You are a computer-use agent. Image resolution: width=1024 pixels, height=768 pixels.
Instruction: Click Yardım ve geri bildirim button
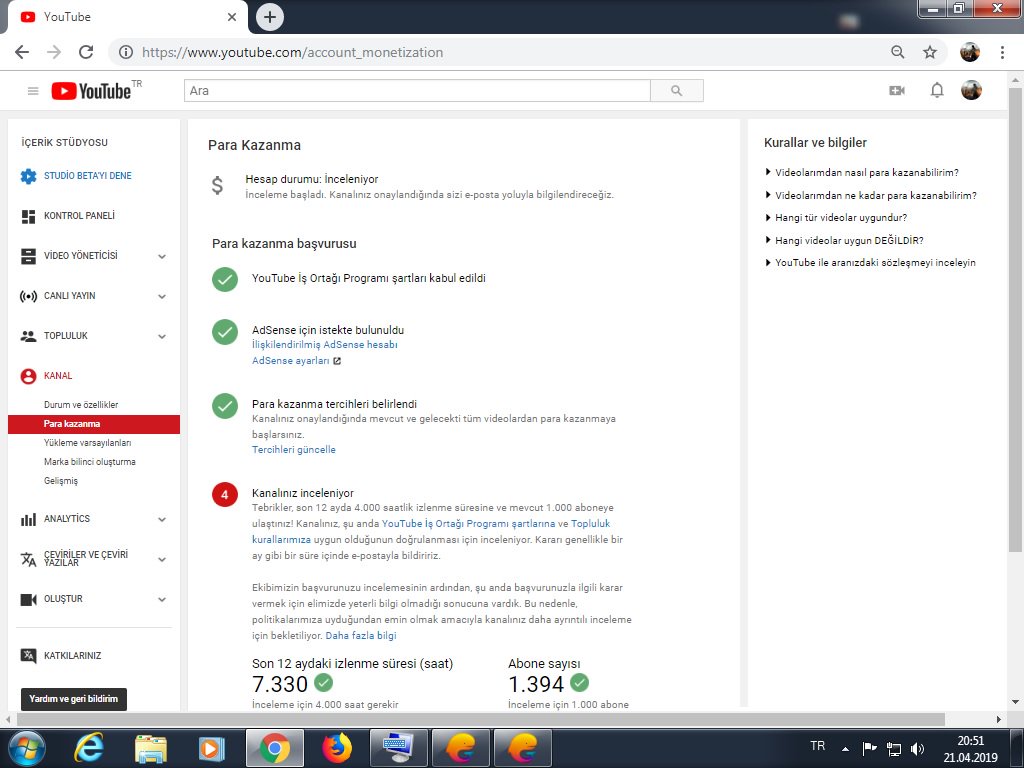point(74,699)
